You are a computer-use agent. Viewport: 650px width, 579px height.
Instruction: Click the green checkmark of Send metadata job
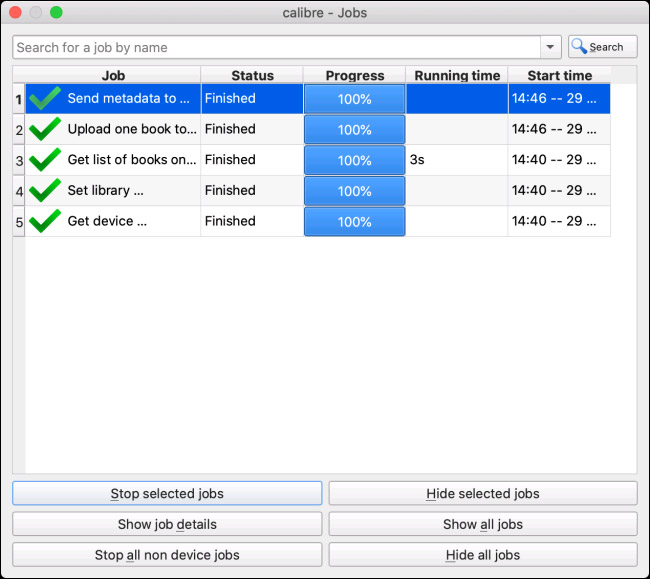[x=45, y=98]
